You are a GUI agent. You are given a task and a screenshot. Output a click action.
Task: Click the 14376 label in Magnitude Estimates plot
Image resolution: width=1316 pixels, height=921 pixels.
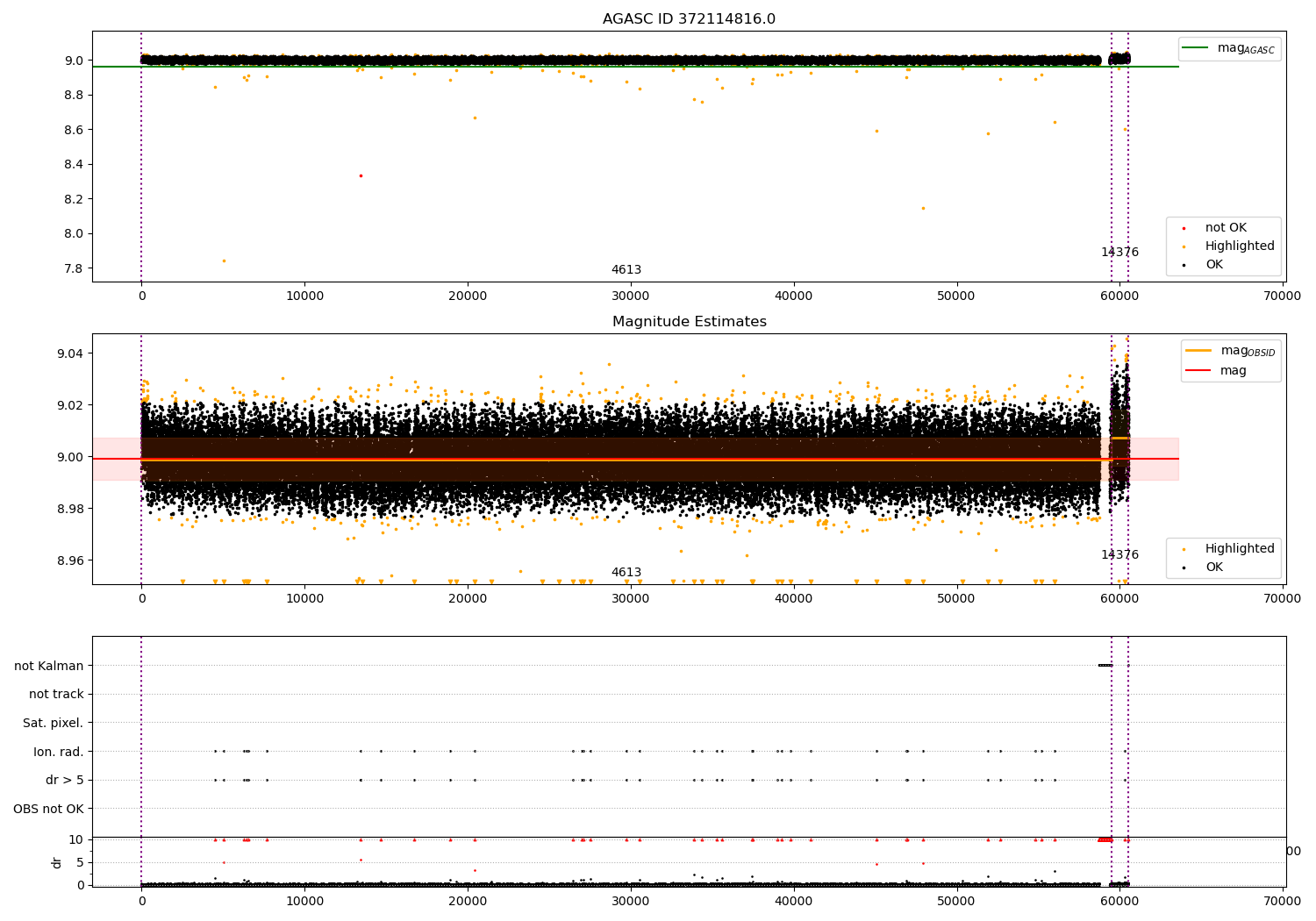coord(1119,555)
